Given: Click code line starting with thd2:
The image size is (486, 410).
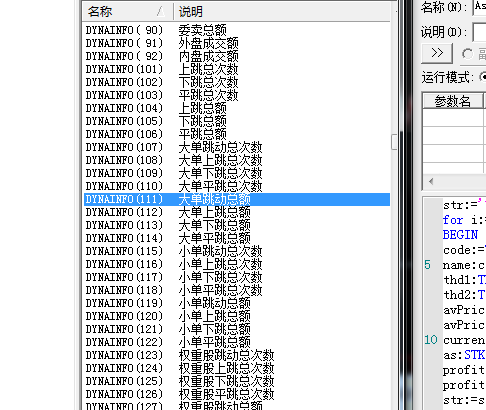Looking at the screenshot, I should click(x=464, y=295).
